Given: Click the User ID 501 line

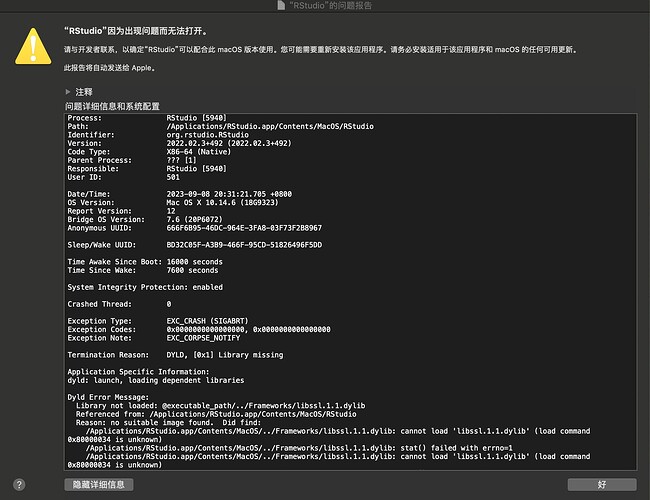Looking at the screenshot, I should click(124, 177).
